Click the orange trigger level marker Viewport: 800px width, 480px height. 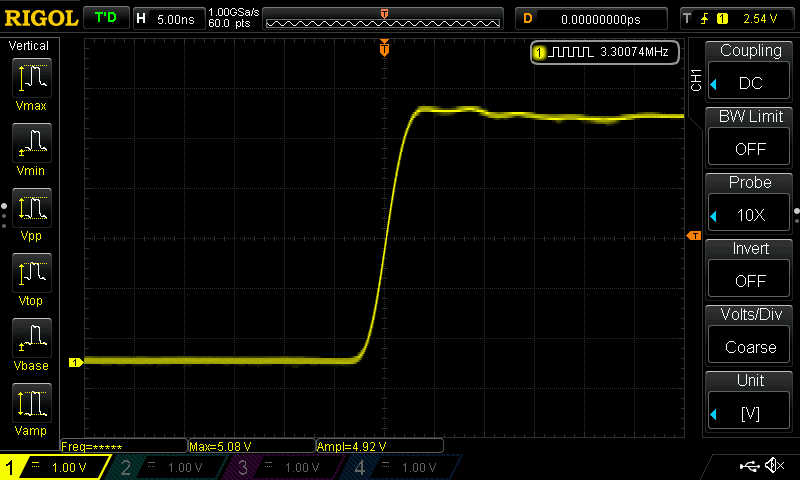pos(693,235)
